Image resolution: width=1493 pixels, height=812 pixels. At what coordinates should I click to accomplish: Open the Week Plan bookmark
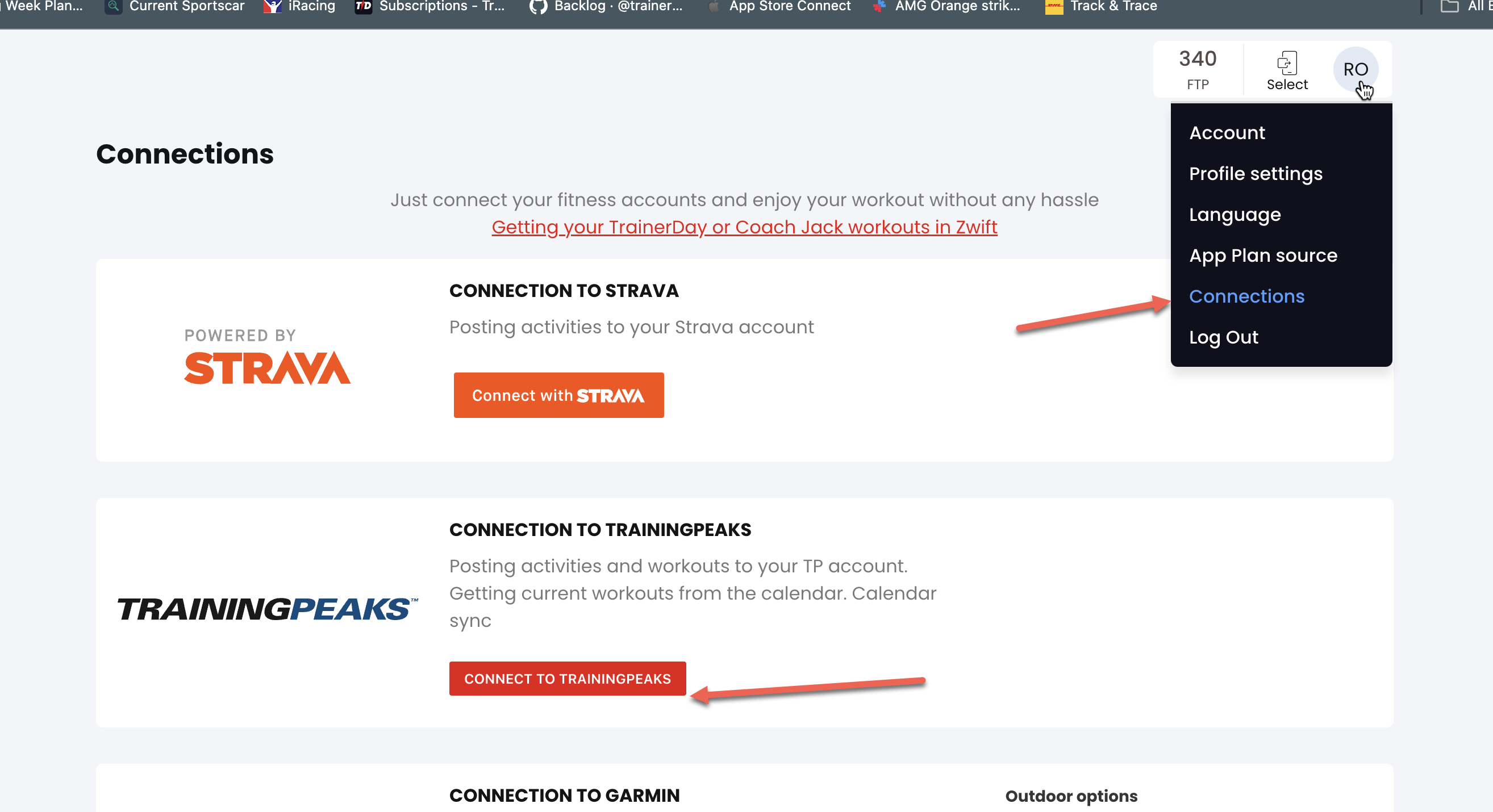[41, 6]
